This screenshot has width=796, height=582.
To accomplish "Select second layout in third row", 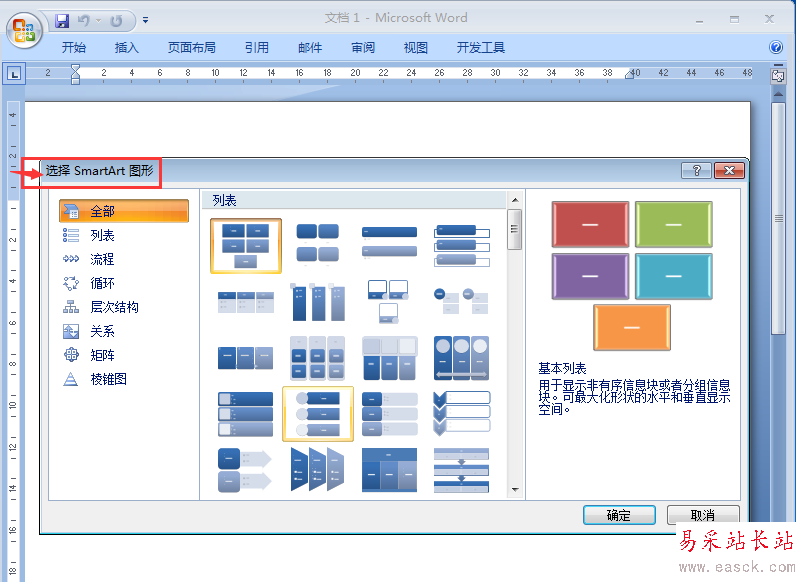I will tap(317, 358).
